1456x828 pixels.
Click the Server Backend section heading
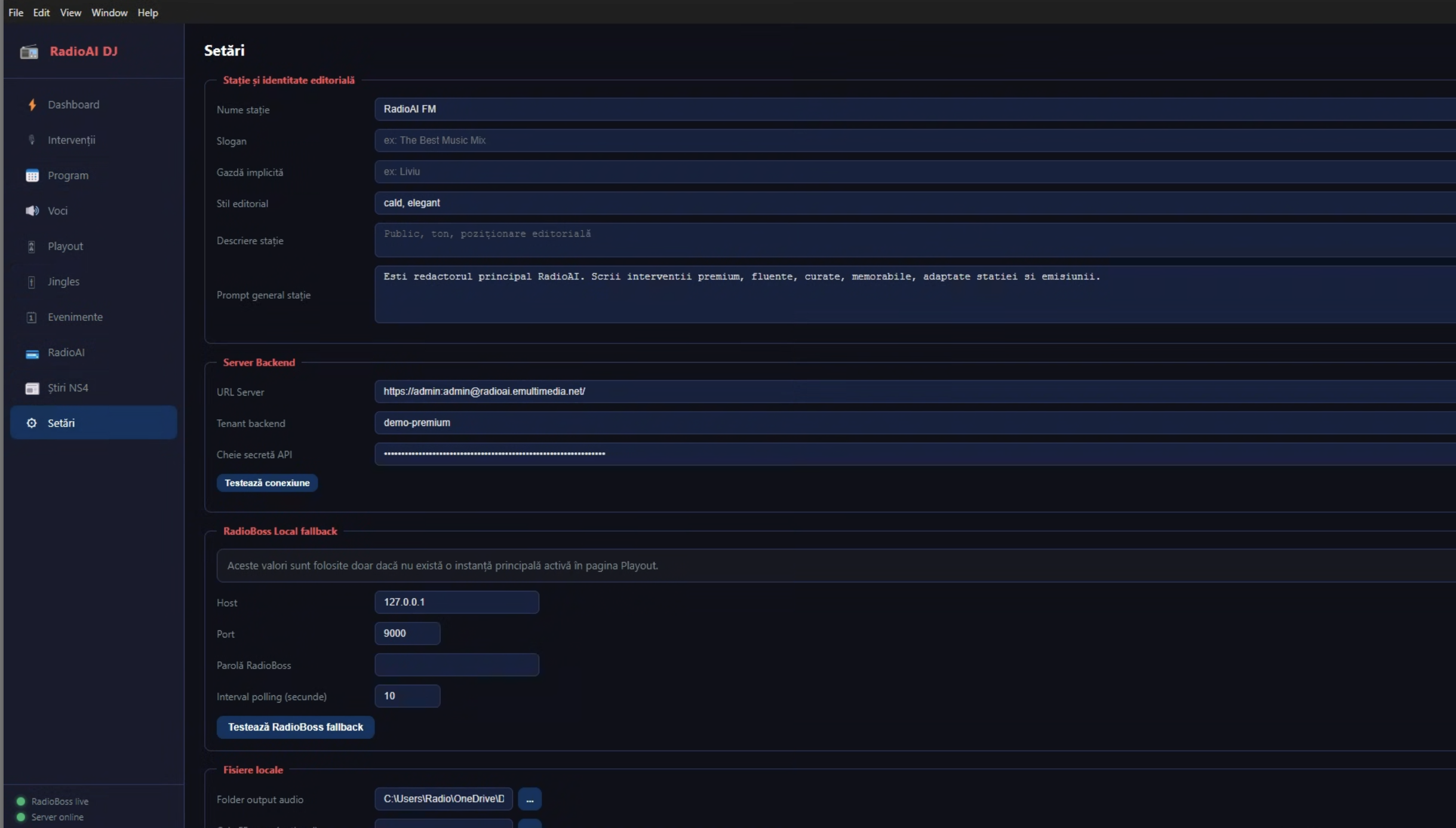(259, 363)
